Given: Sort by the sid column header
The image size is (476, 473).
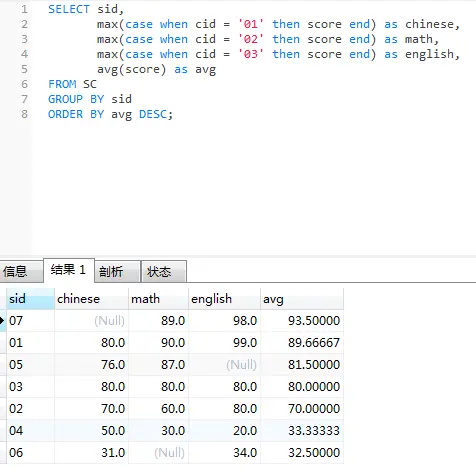Looking at the screenshot, I should click(30, 299).
